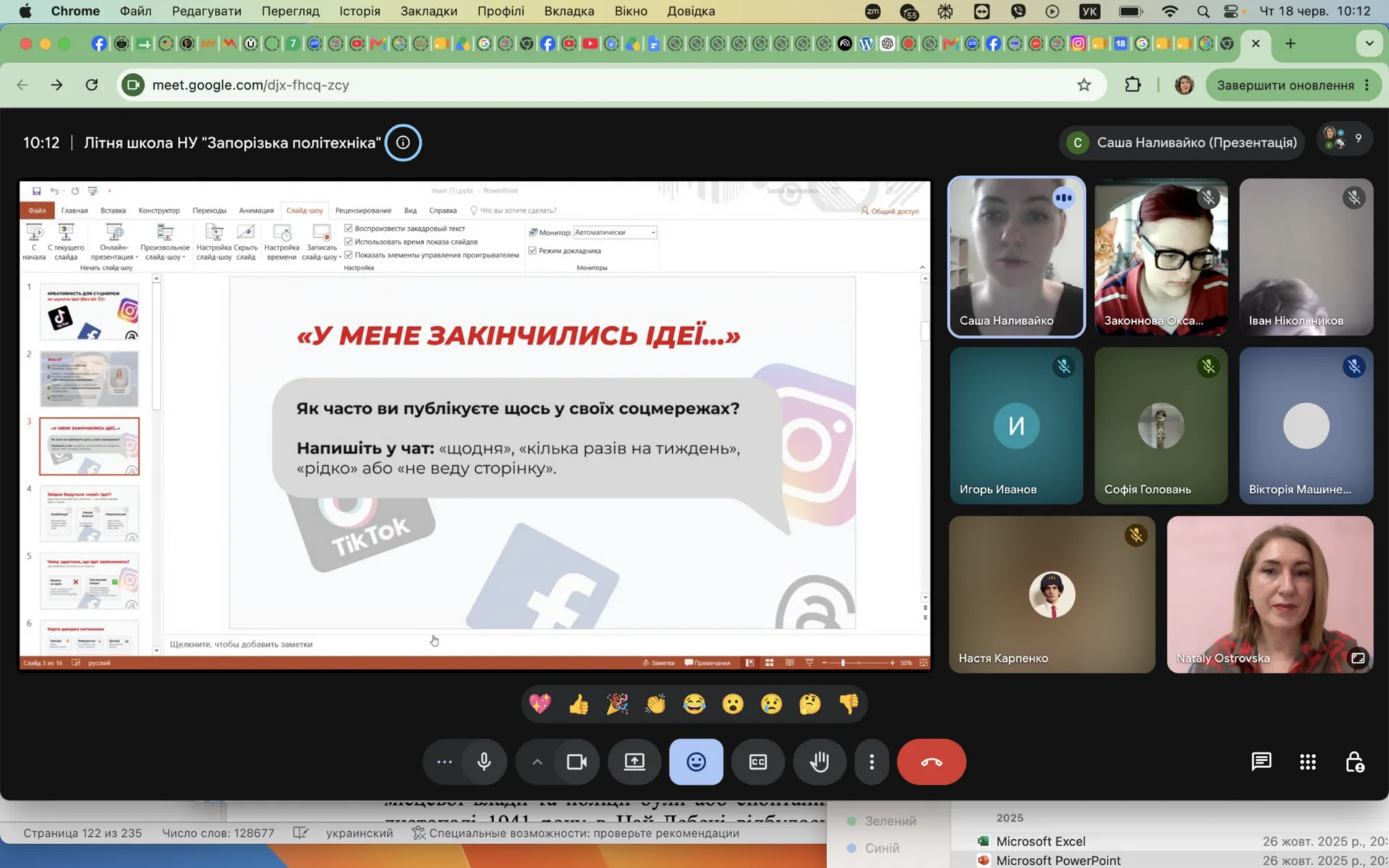Toggle the camera on or off
The width and height of the screenshot is (1389, 868).
(577, 762)
